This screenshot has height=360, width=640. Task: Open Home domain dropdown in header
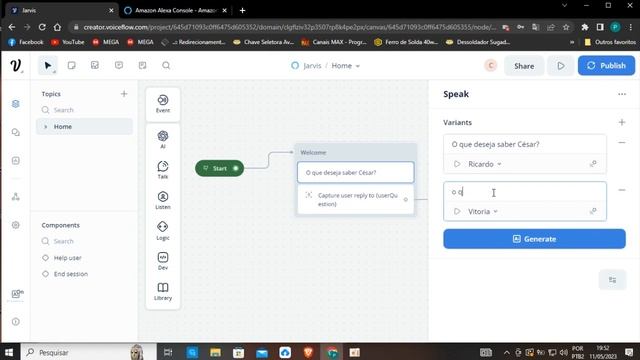[x=346, y=66]
